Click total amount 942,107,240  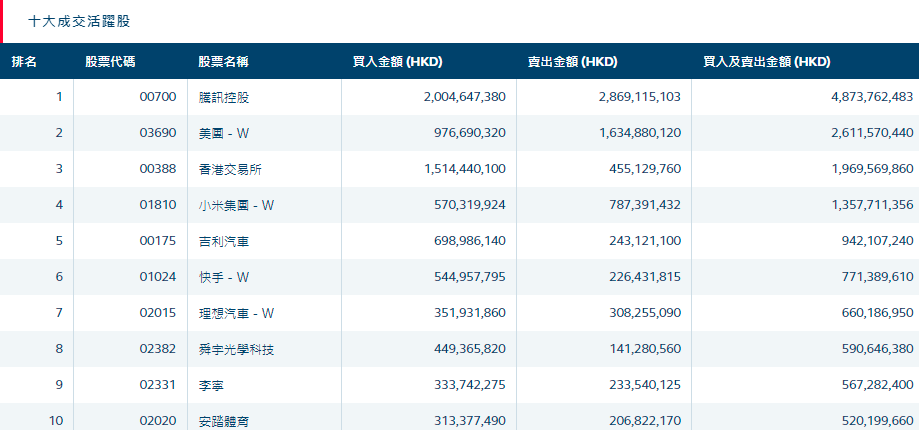[877, 241]
